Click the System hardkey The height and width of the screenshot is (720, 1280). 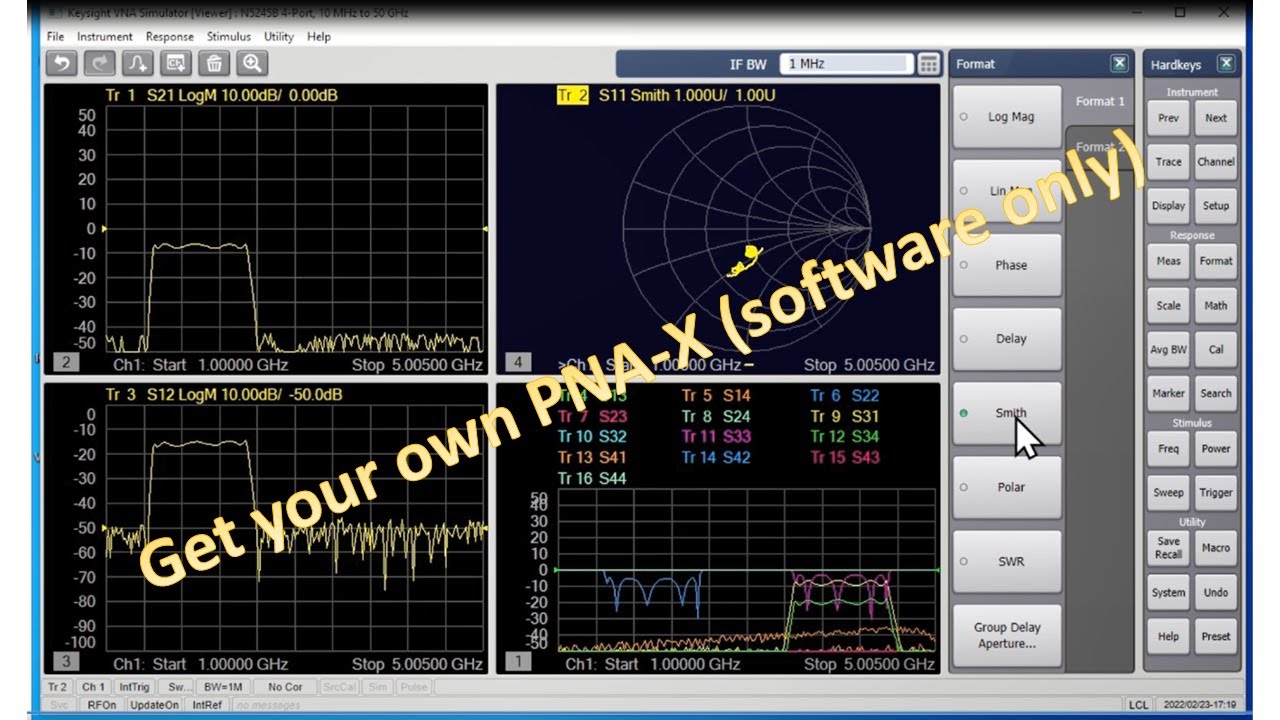1168,593
